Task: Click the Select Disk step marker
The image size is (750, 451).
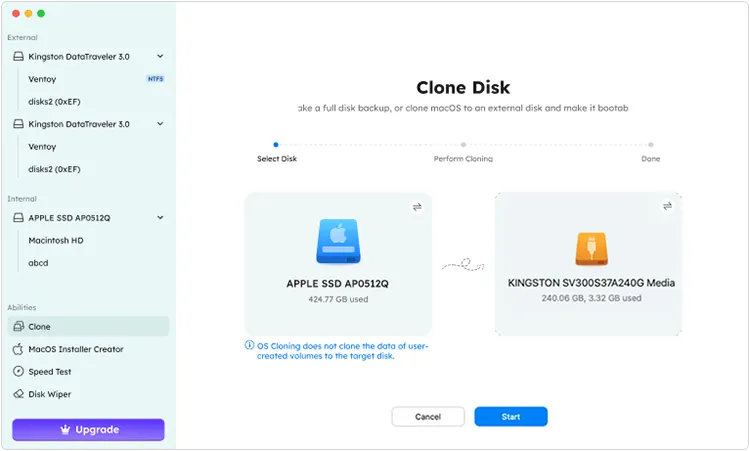Action: point(276,144)
